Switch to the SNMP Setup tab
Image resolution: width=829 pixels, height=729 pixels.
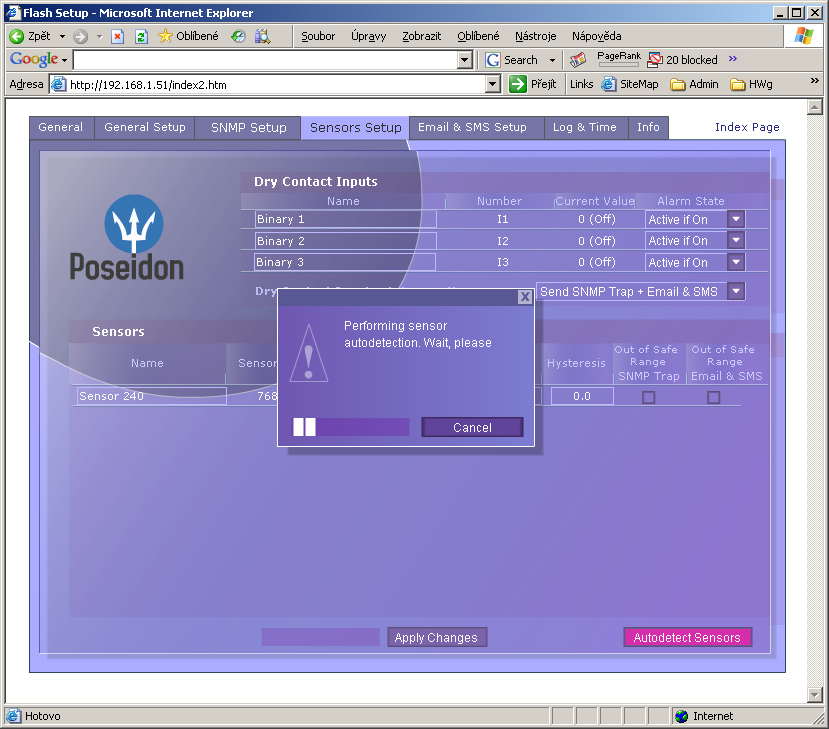[248, 127]
